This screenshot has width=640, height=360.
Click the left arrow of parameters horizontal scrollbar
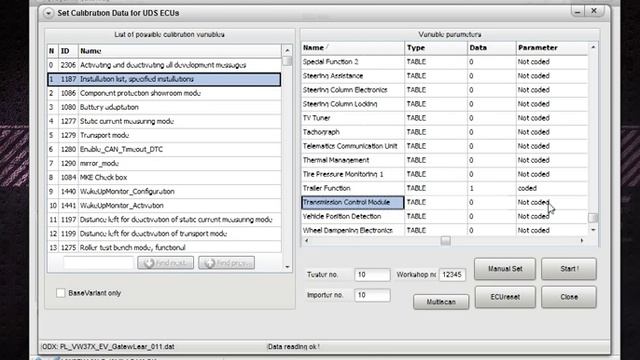tap(307, 241)
